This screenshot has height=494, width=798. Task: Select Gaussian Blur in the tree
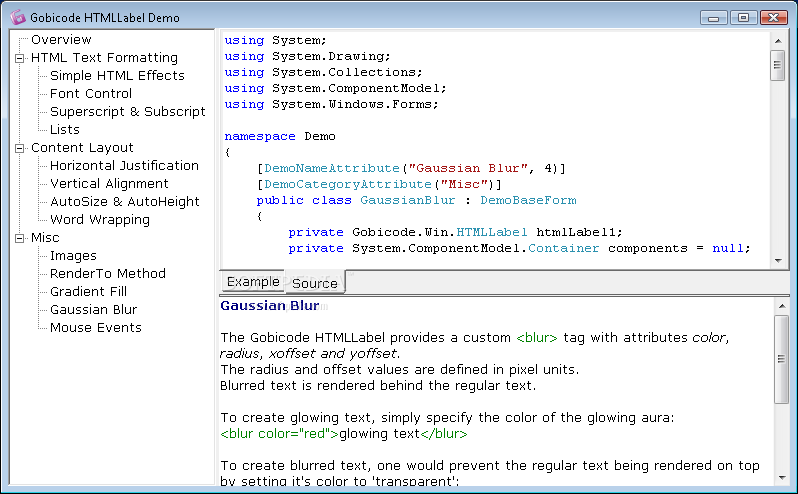pyautogui.click(x=94, y=310)
